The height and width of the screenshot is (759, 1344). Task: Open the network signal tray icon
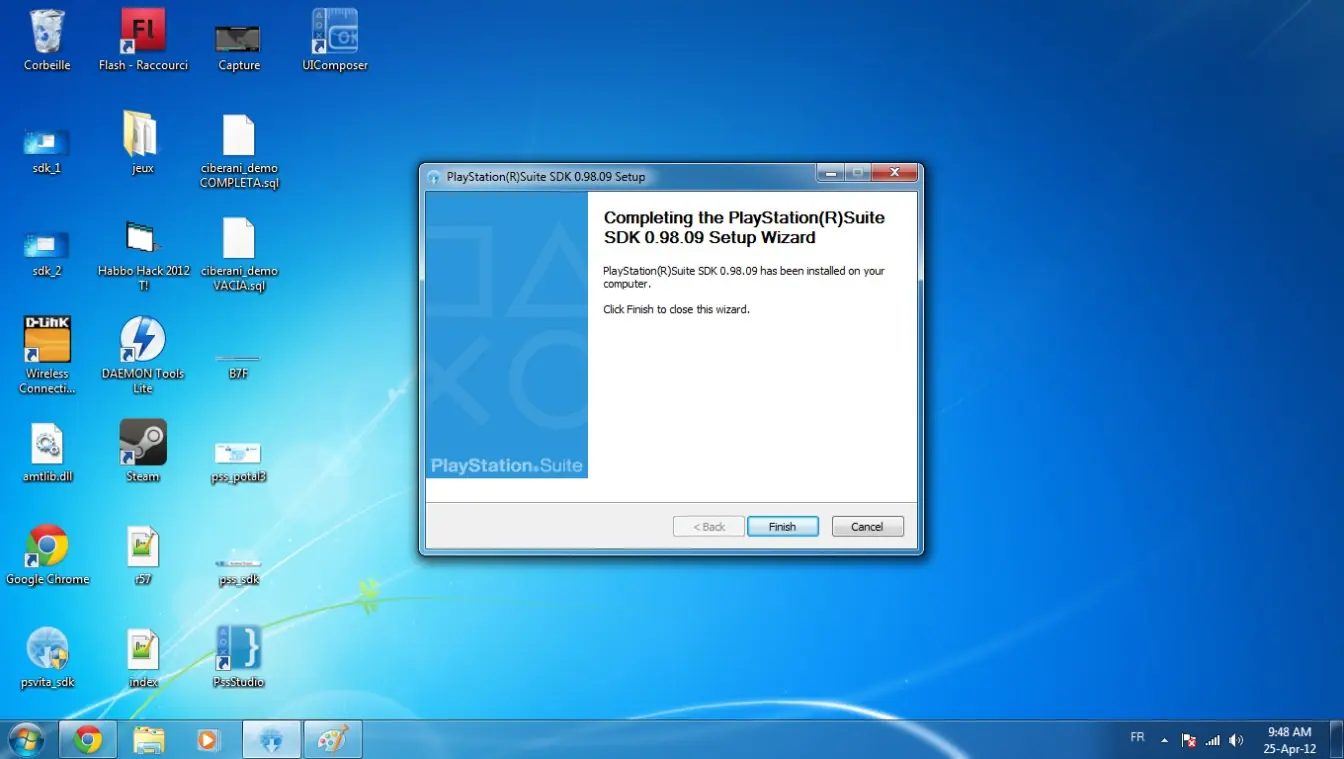coord(1213,740)
